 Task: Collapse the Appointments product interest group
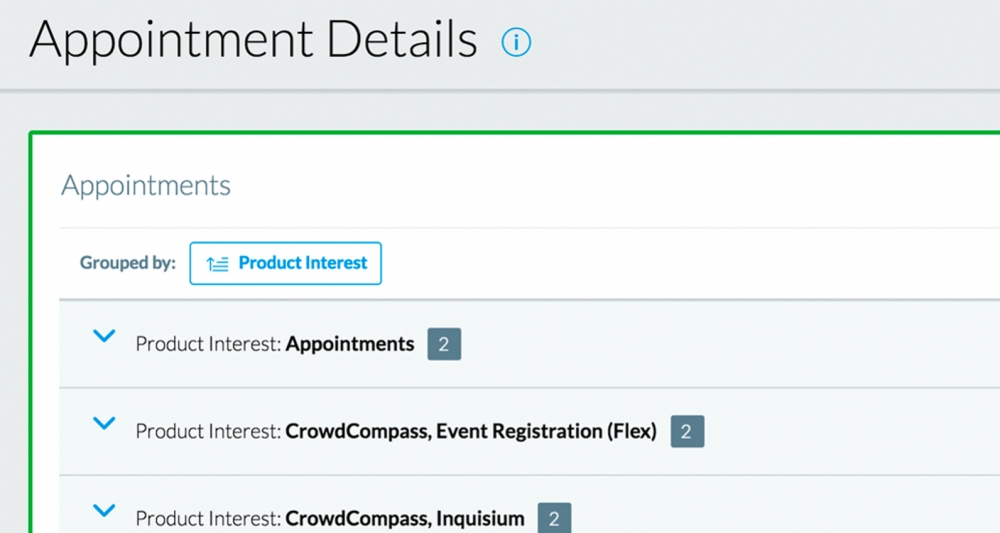tap(103, 337)
